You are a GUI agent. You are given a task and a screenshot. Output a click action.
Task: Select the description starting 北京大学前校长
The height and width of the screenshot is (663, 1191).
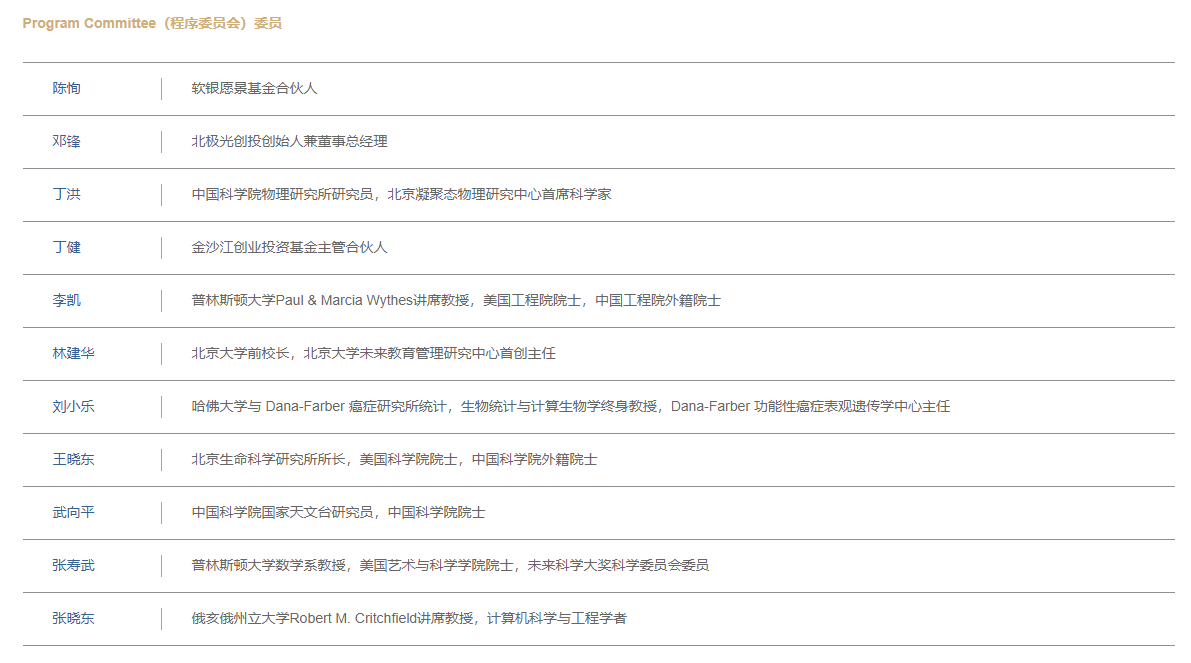373,353
